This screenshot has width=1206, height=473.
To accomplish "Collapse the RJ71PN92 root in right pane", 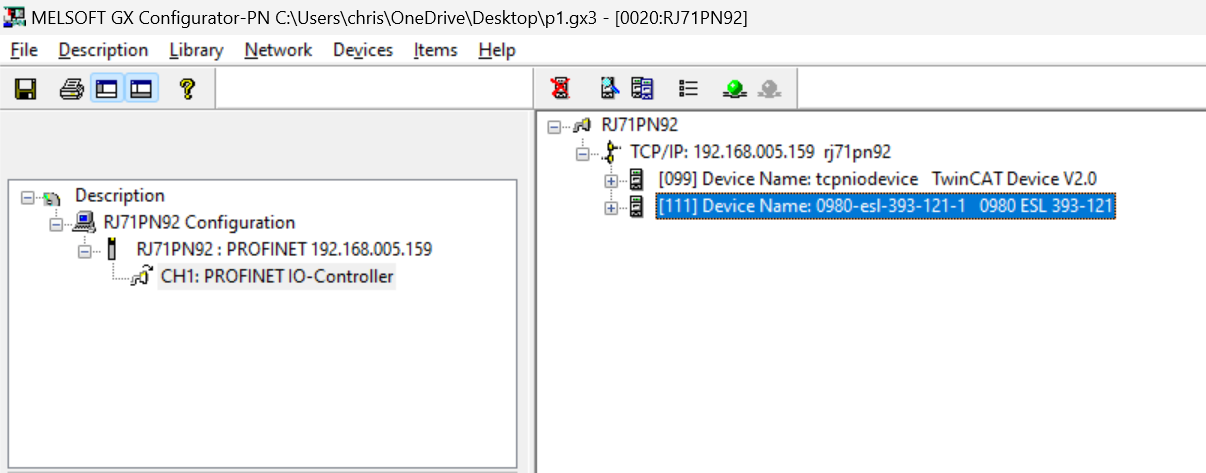I will pyautogui.click(x=554, y=127).
